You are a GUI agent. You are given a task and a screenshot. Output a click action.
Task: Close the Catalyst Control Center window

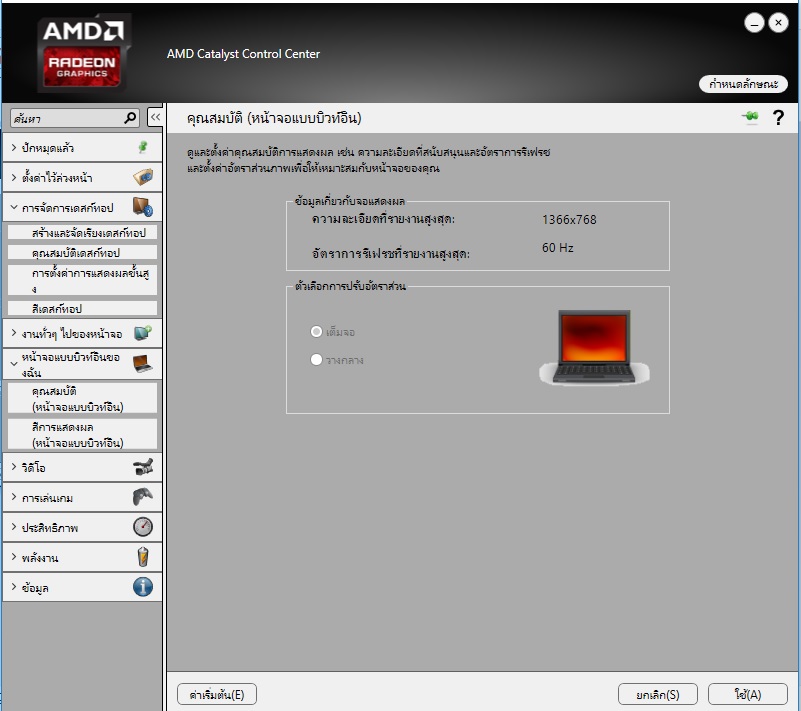(778, 23)
